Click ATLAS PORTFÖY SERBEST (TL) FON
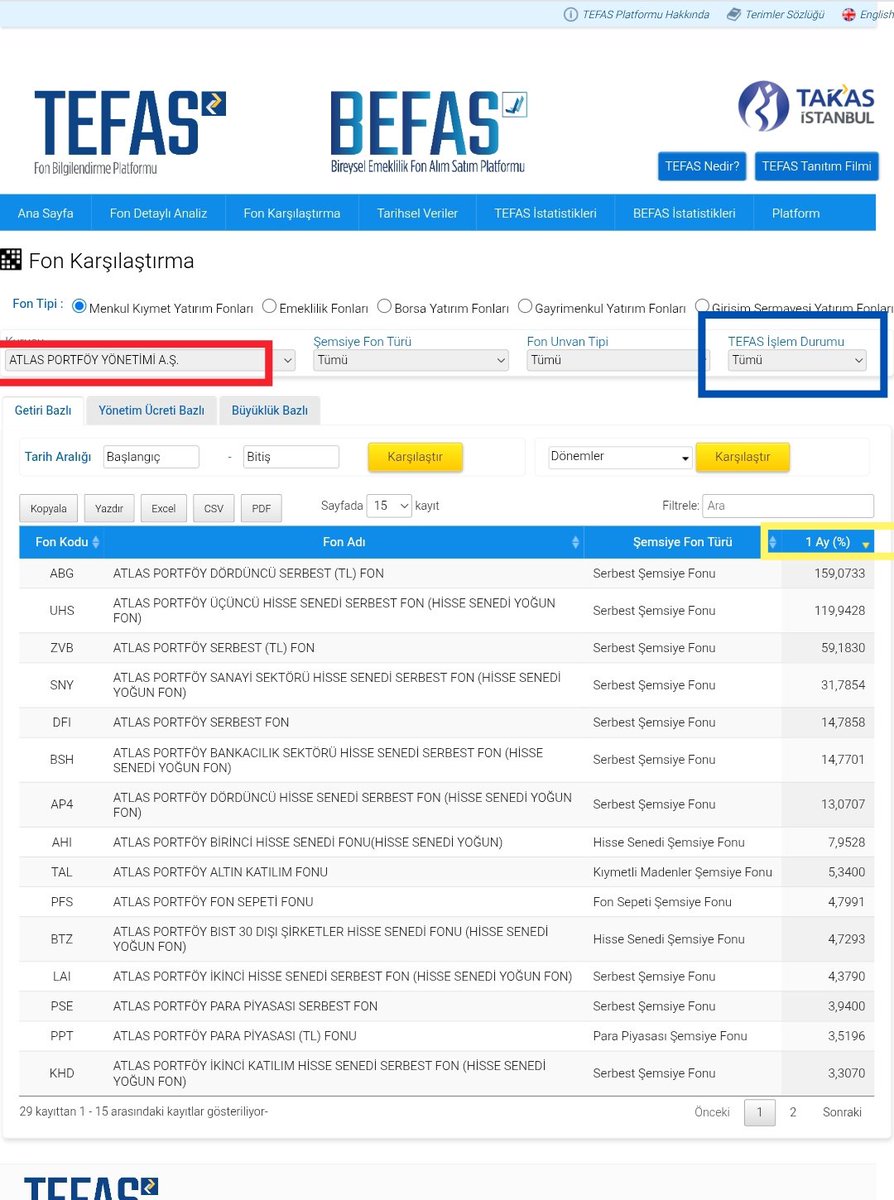Viewport: 894px width, 1200px height. point(214,648)
